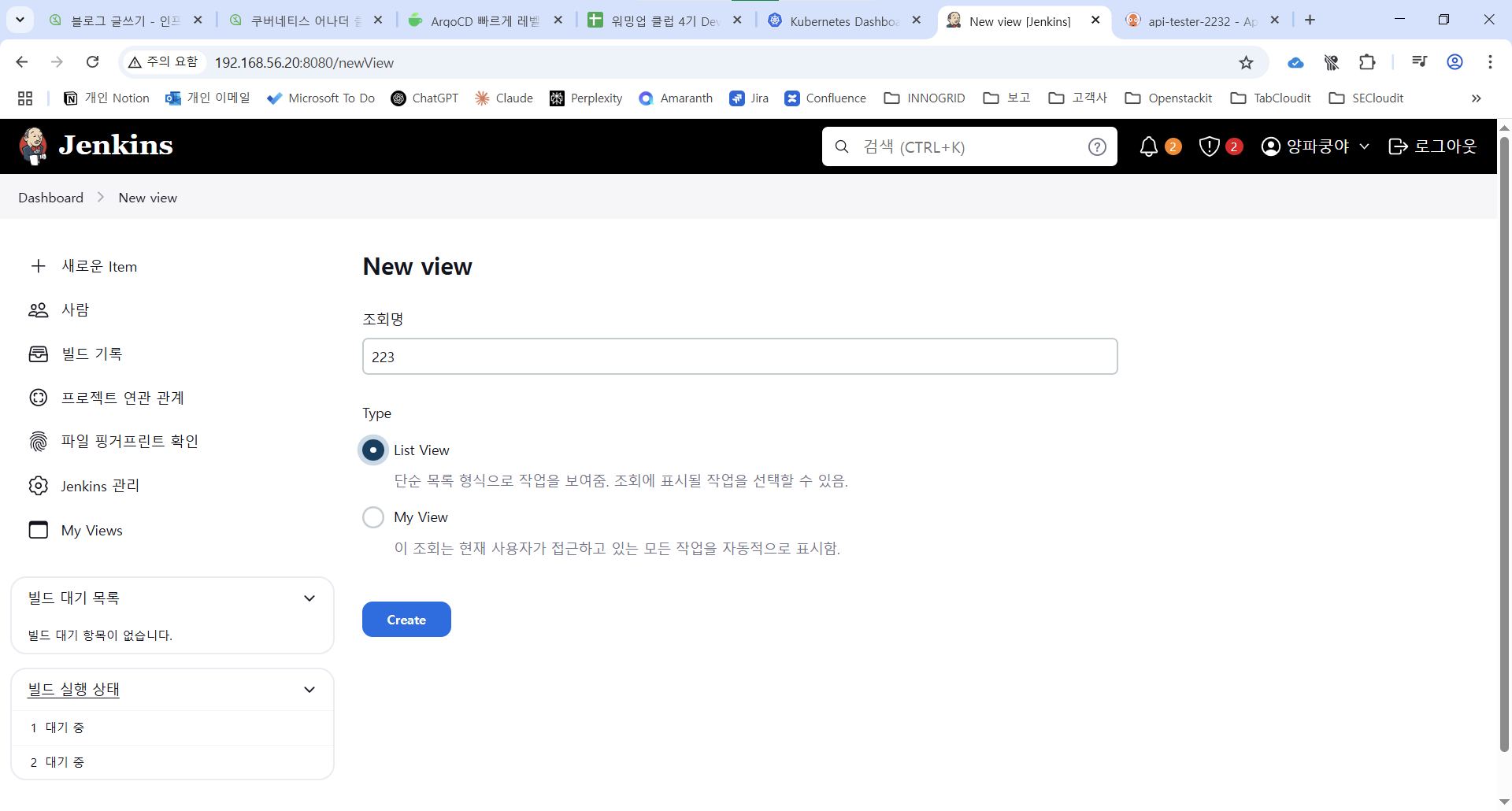
Task: Click the Jenkins butler logo icon
Action: click(33, 146)
